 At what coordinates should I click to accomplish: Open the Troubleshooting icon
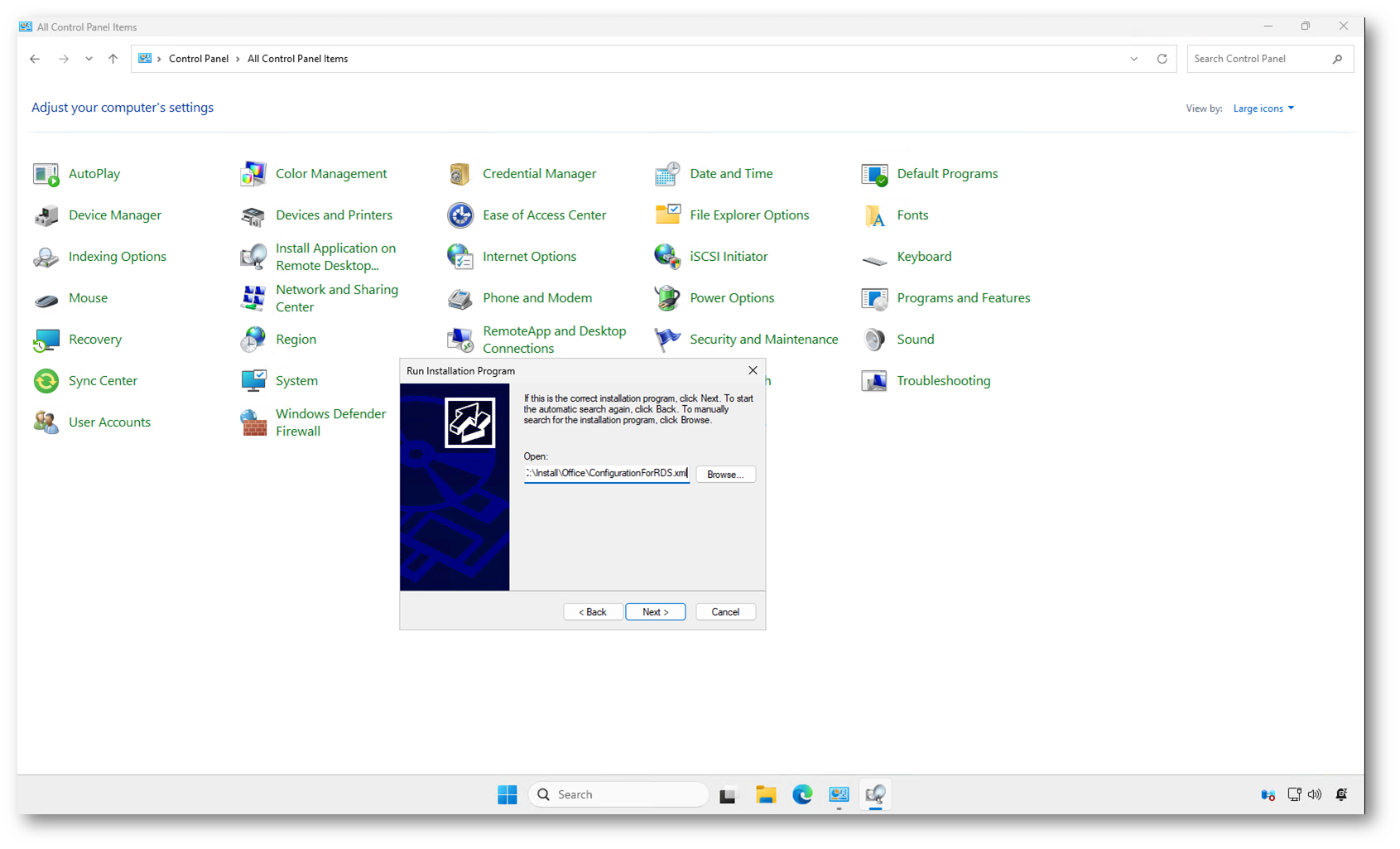pyautogui.click(x=874, y=381)
